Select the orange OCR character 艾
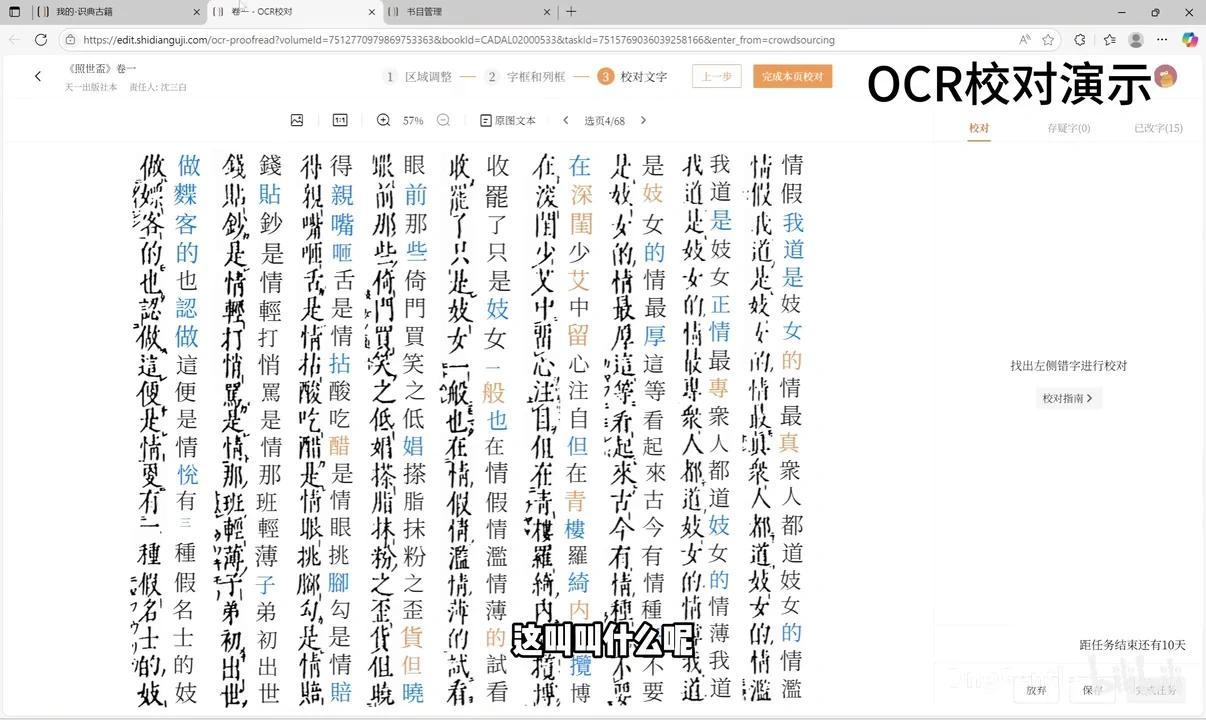Screen dimensions: 1206x720 pos(580,279)
